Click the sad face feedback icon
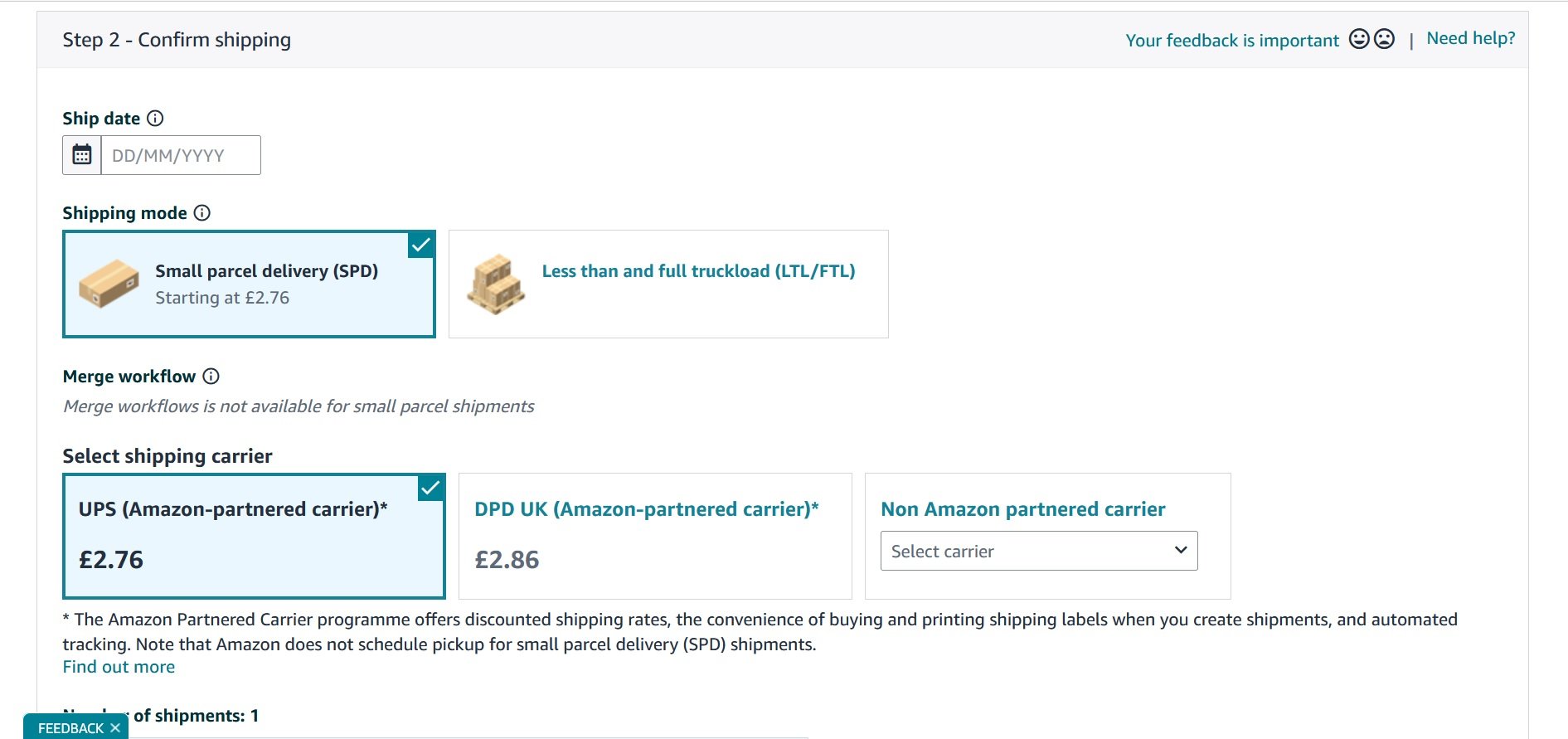Viewport: 1568px width, 739px height. click(1384, 39)
